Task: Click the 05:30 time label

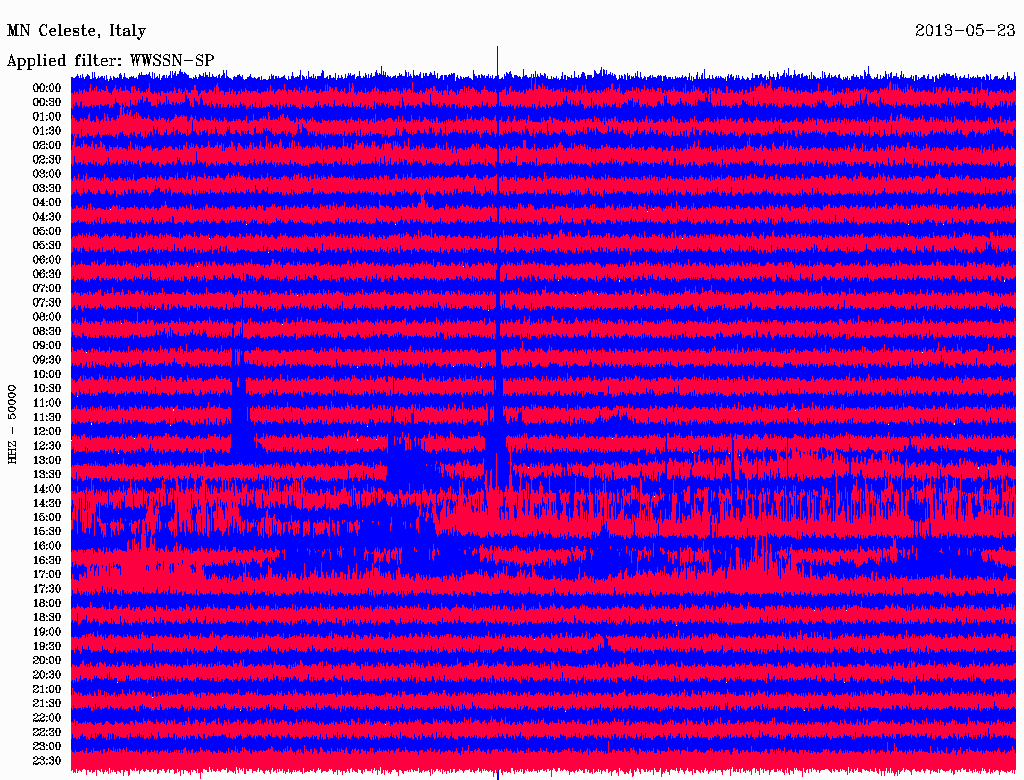Action: click(x=47, y=245)
